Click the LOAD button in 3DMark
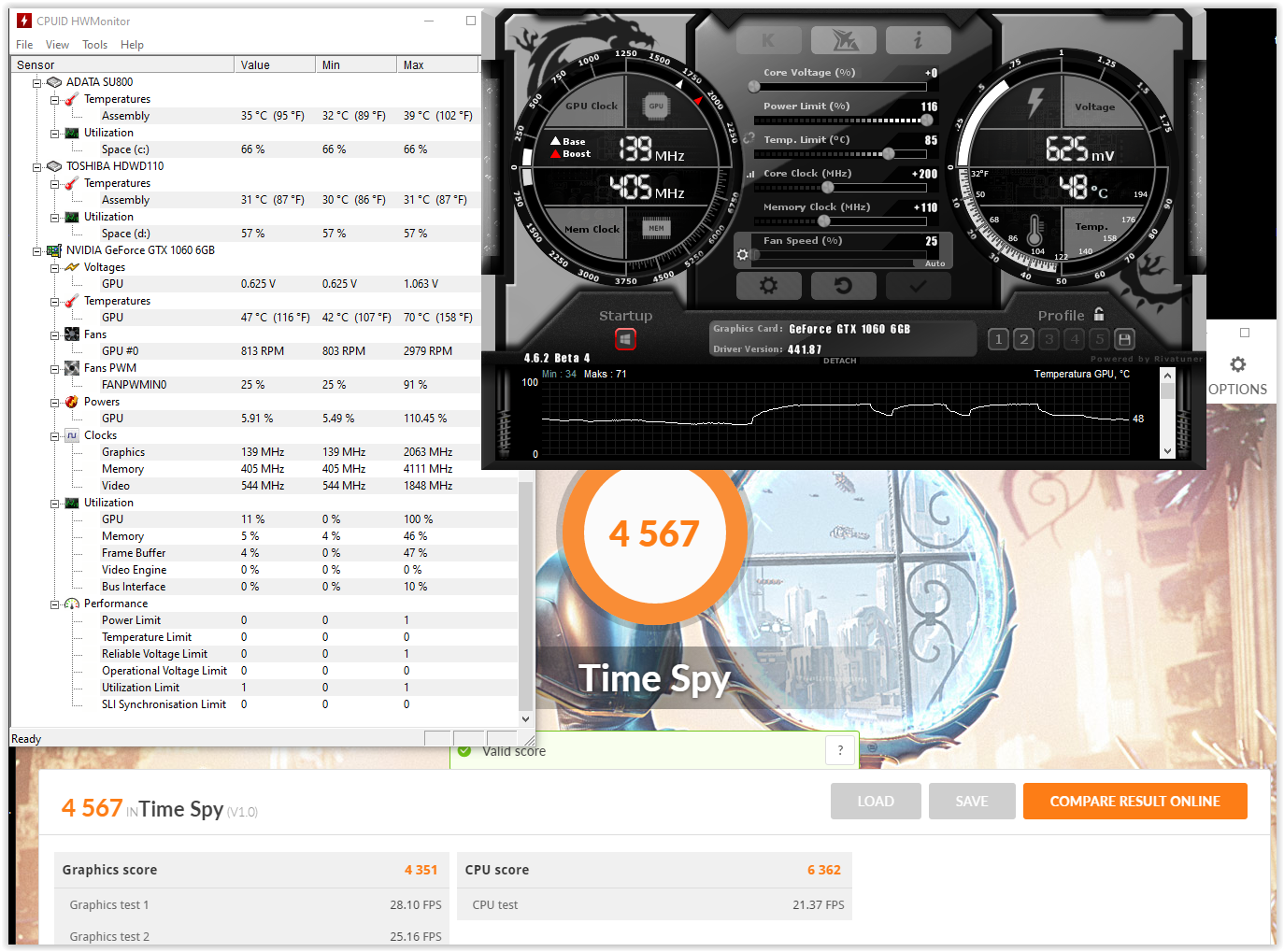The height and width of the screenshot is (952, 1284). pos(876,802)
